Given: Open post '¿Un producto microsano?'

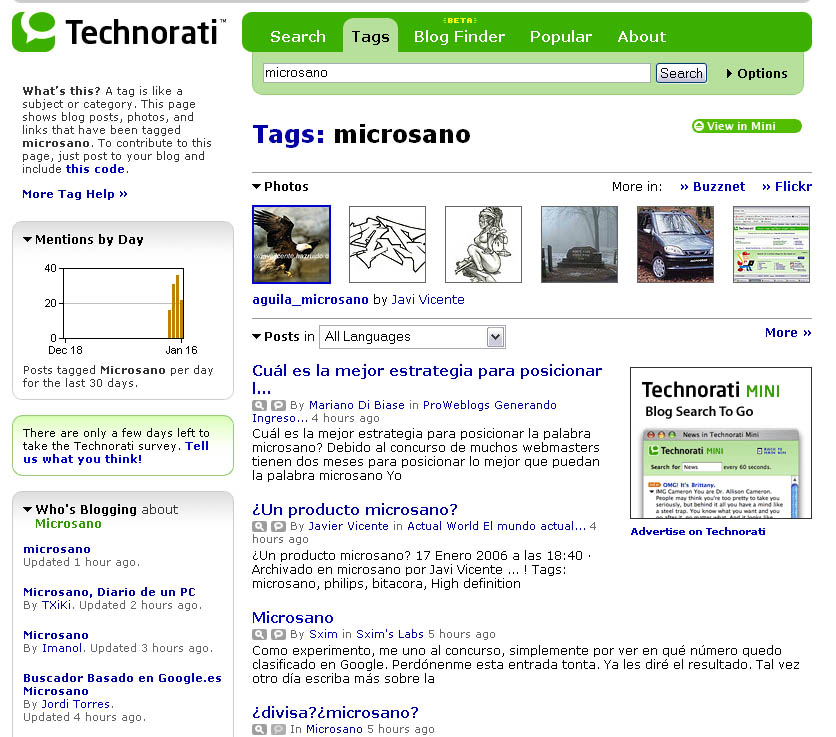Looking at the screenshot, I should point(355,510).
